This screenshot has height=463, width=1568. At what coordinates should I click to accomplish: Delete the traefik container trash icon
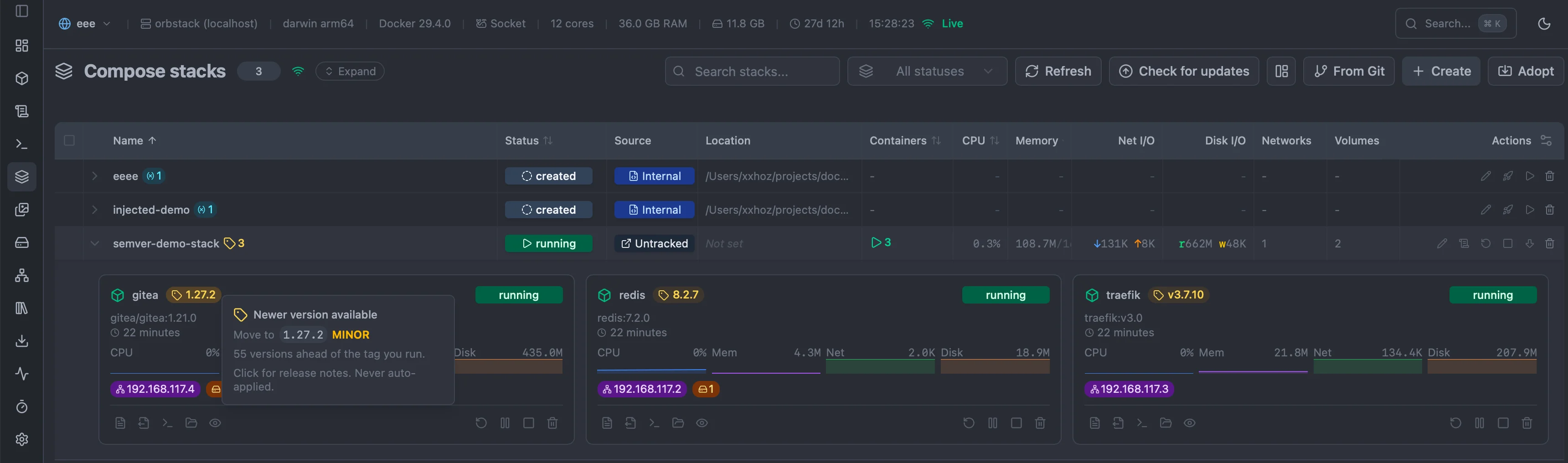[1527, 423]
